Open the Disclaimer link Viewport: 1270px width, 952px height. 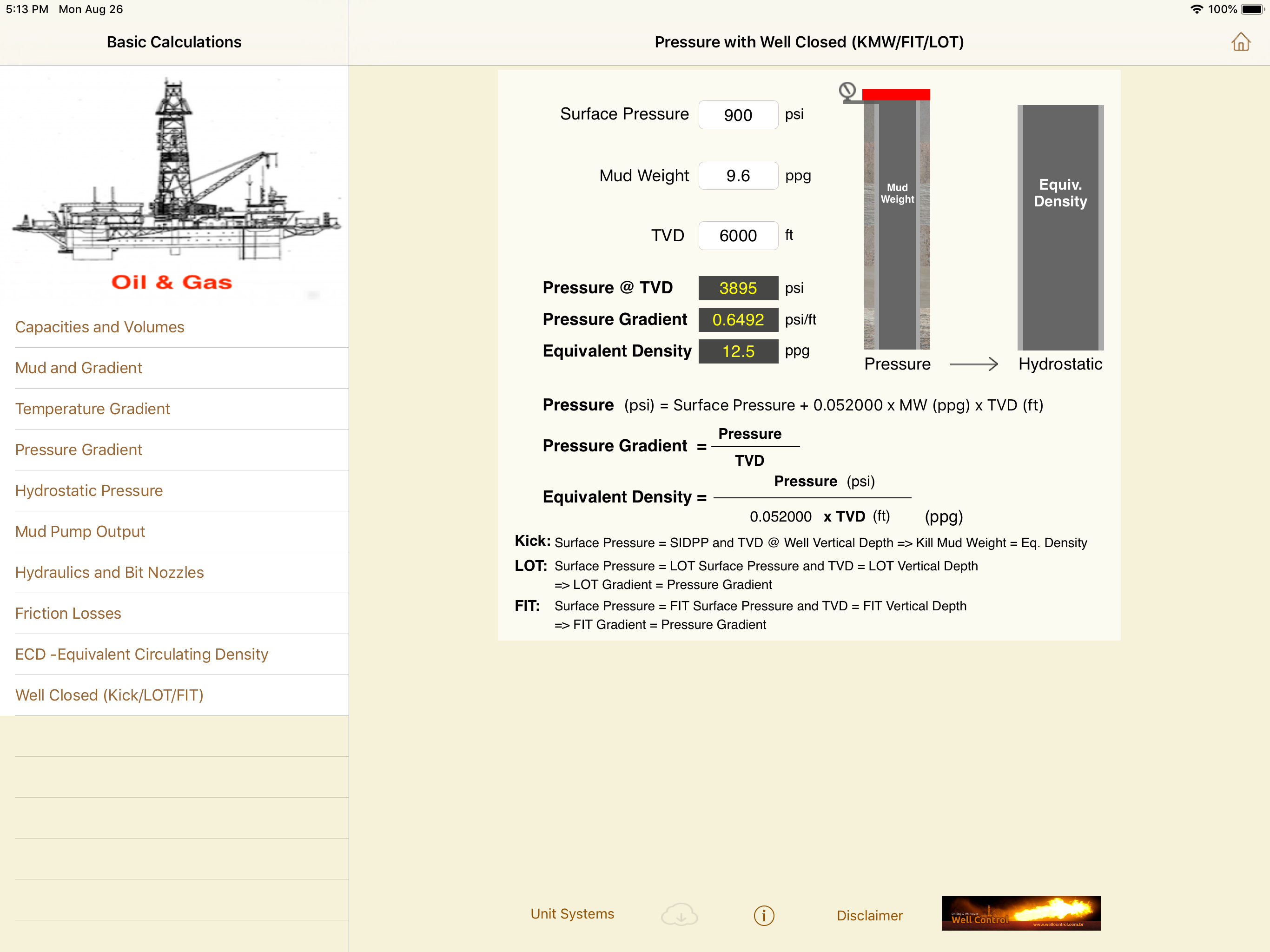[869, 915]
